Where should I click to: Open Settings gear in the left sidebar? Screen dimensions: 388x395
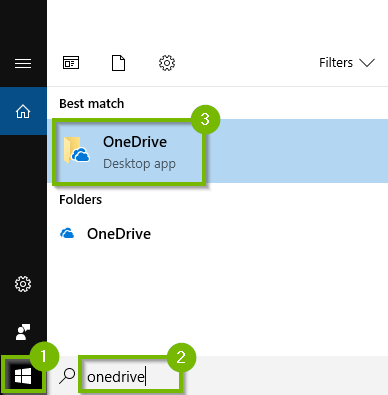coord(23,284)
